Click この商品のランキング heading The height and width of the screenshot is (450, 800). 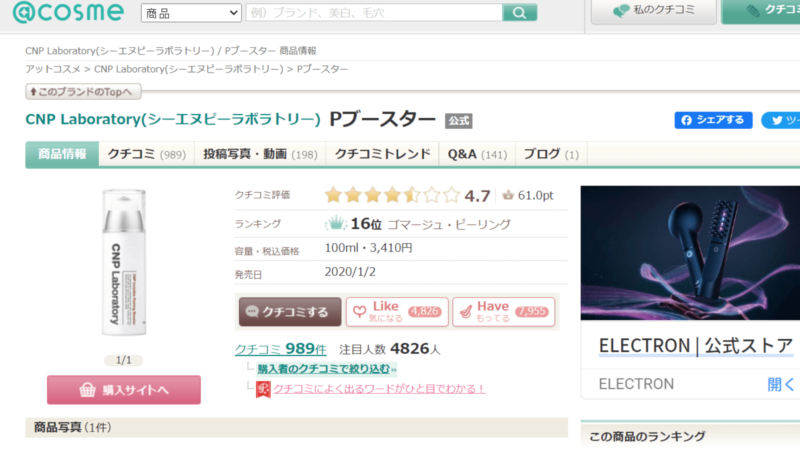pyautogui.click(x=647, y=437)
